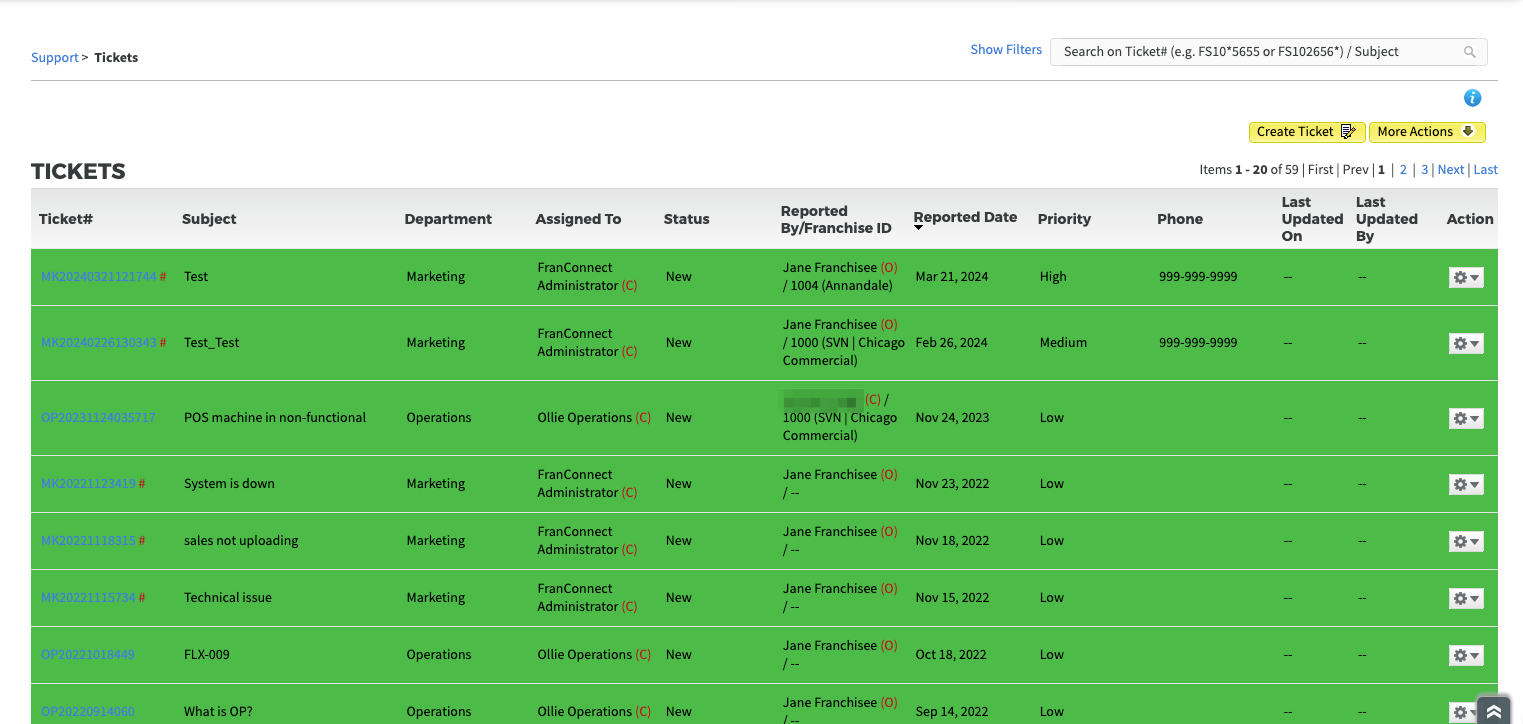1523x724 pixels.
Task: Click subject 'sales not uploading'
Action: (241, 540)
